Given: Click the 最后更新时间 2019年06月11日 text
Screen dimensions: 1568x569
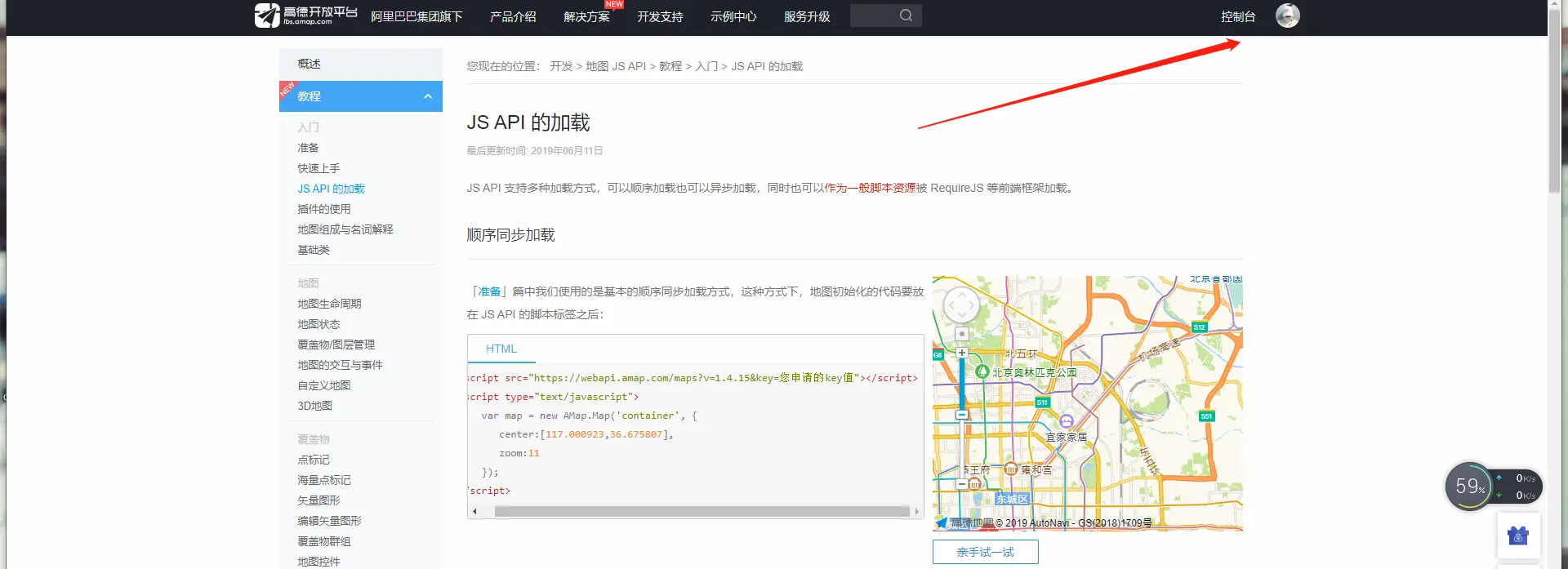Looking at the screenshot, I should 535,151.
